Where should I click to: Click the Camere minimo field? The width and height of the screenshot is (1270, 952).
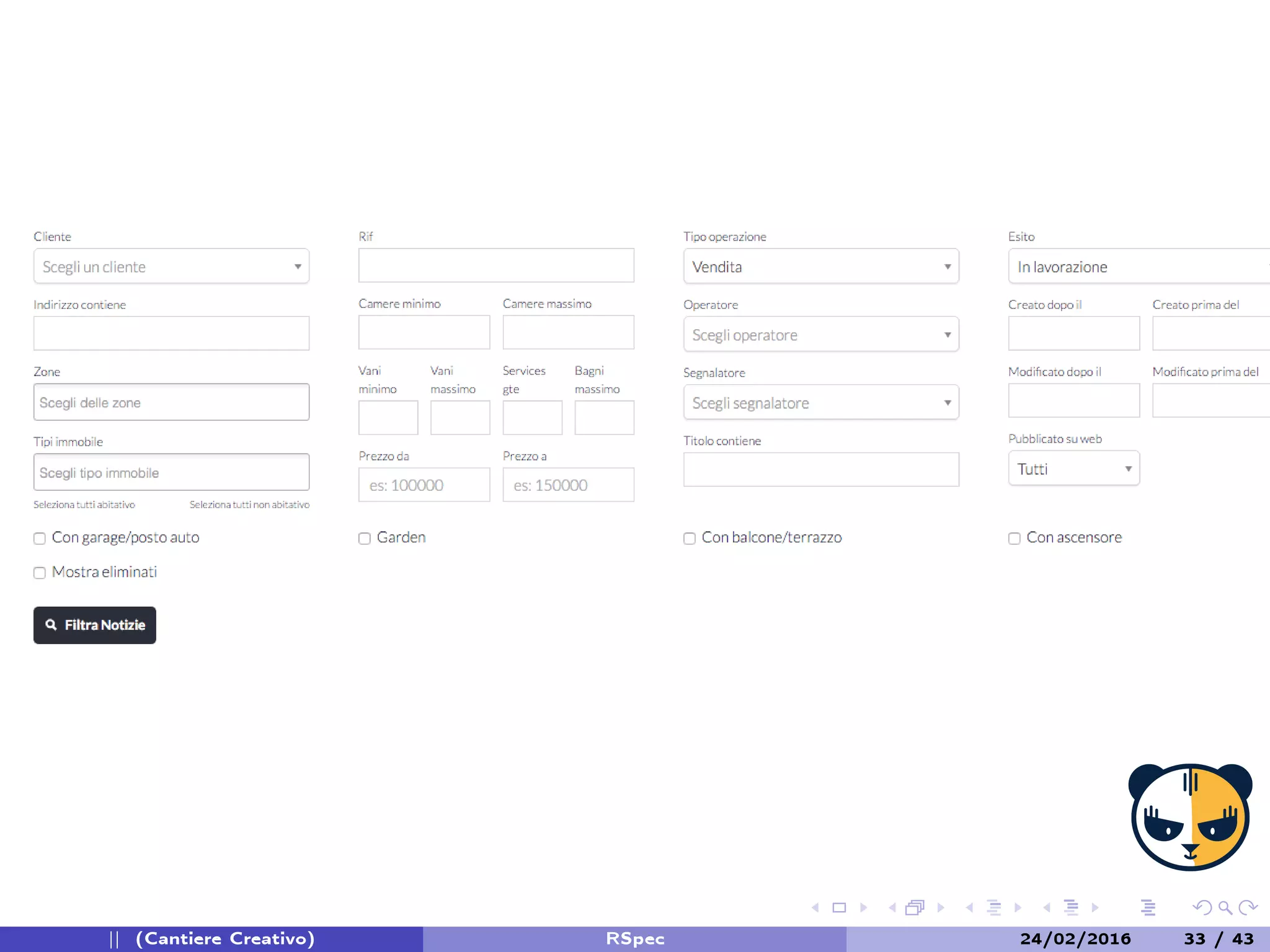click(x=424, y=332)
